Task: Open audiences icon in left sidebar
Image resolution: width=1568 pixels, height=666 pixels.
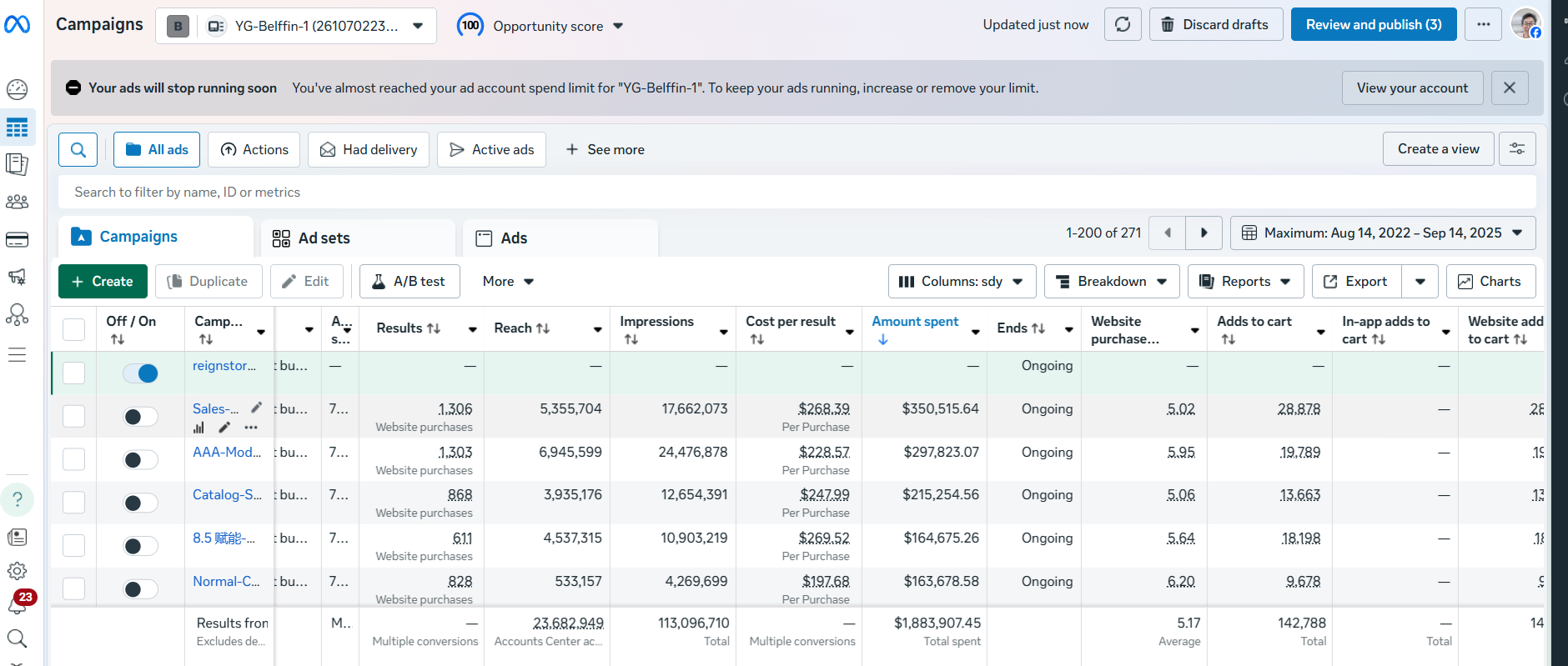Action: coord(17,202)
